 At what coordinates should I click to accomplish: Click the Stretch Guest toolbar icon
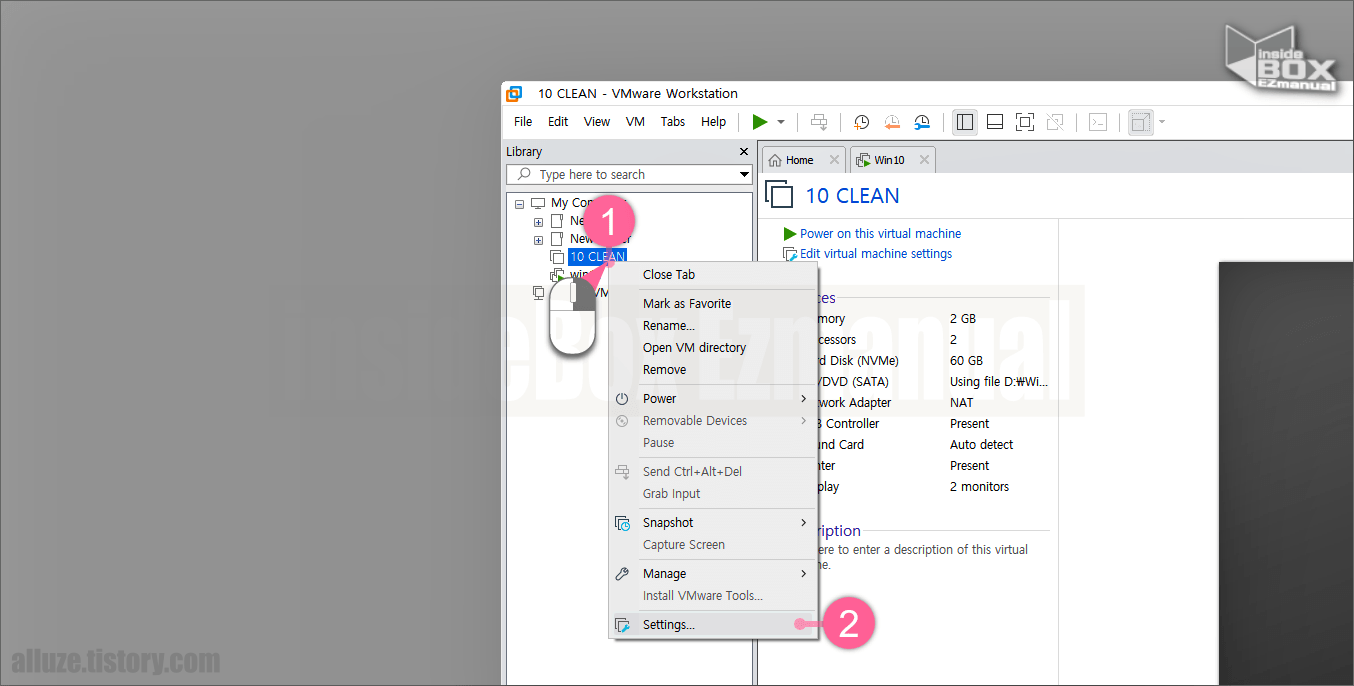1141,122
